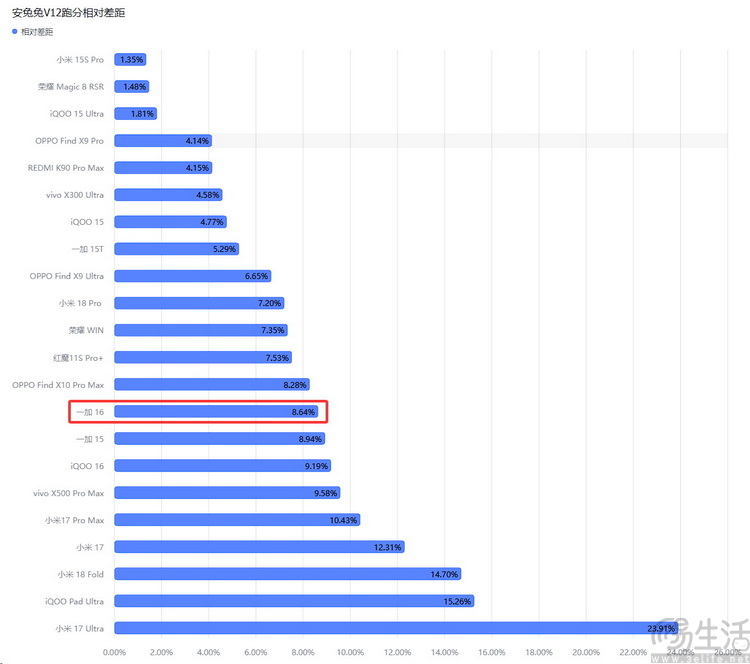Click the 小米 18 Pro axis label

click(x=80, y=303)
